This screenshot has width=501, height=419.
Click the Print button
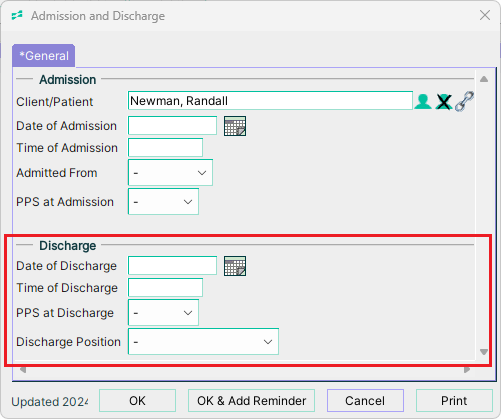(454, 401)
